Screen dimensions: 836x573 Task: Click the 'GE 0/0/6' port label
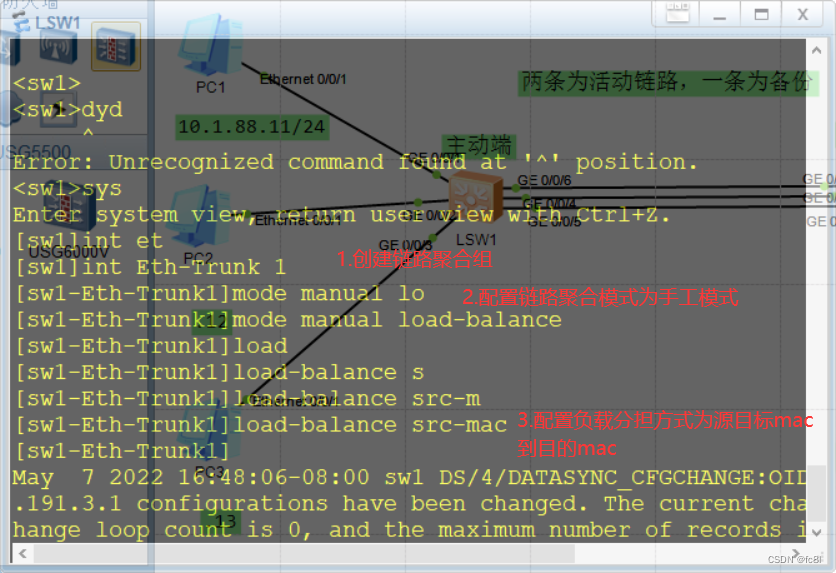tap(544, 181)
